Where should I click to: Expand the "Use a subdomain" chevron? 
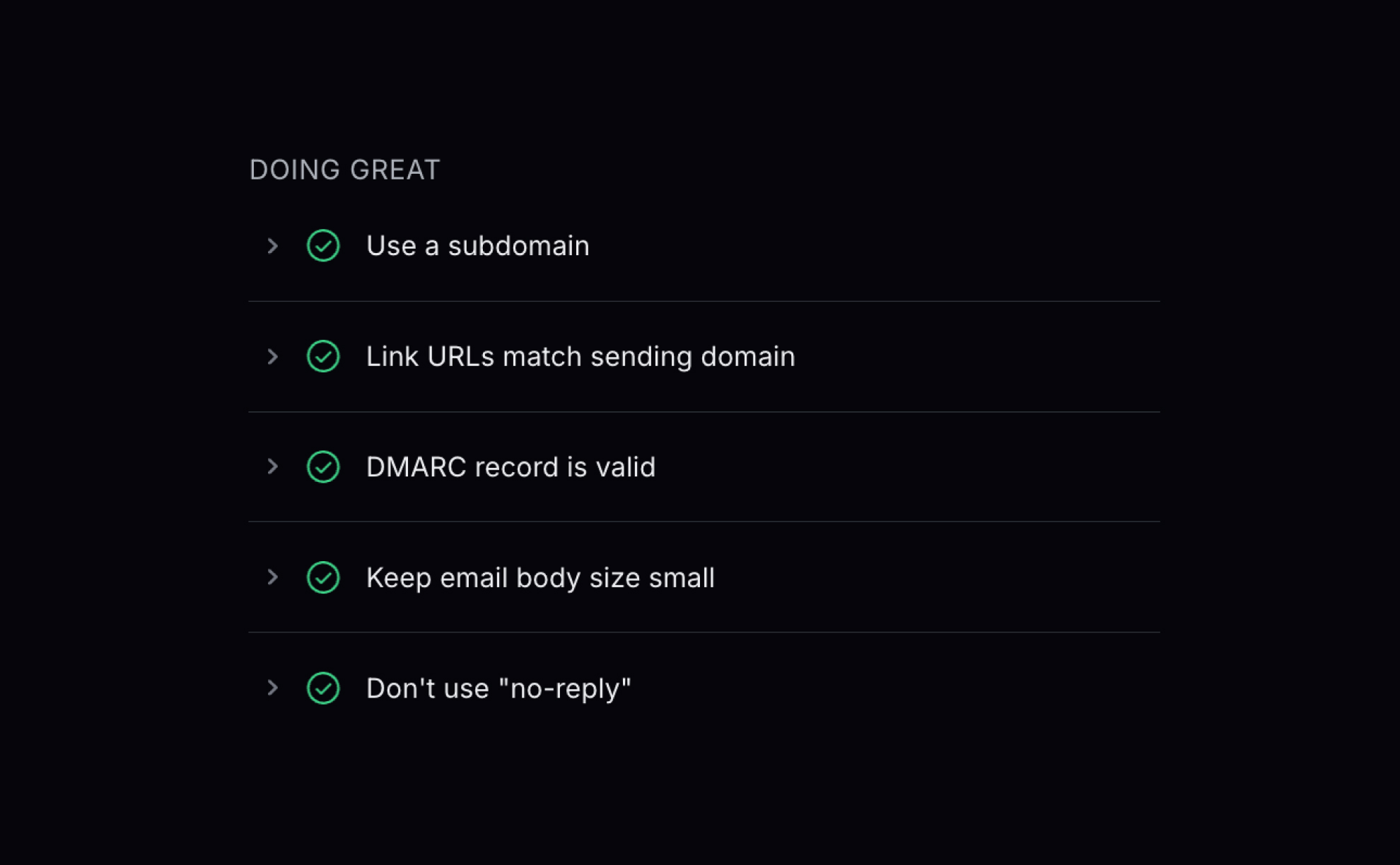point(273,246)
